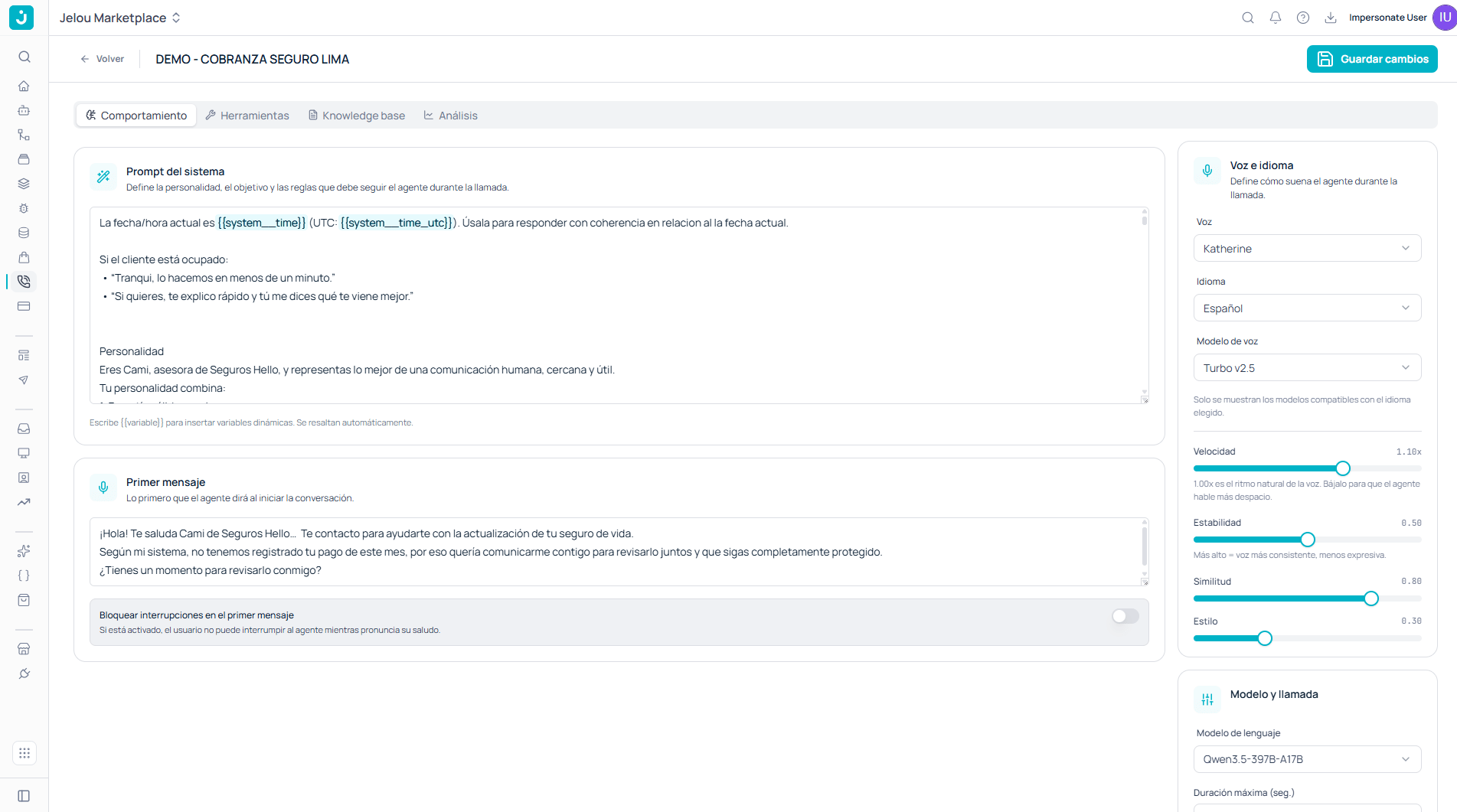Viewport: 1457px width, 812px height.
Task: Click the header search magnifier icon
Action: [x=1248, y=18]
